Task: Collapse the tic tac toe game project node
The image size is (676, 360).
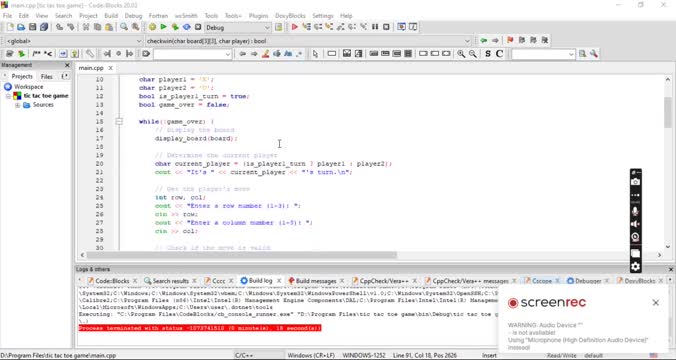Action: pos(8,96)
